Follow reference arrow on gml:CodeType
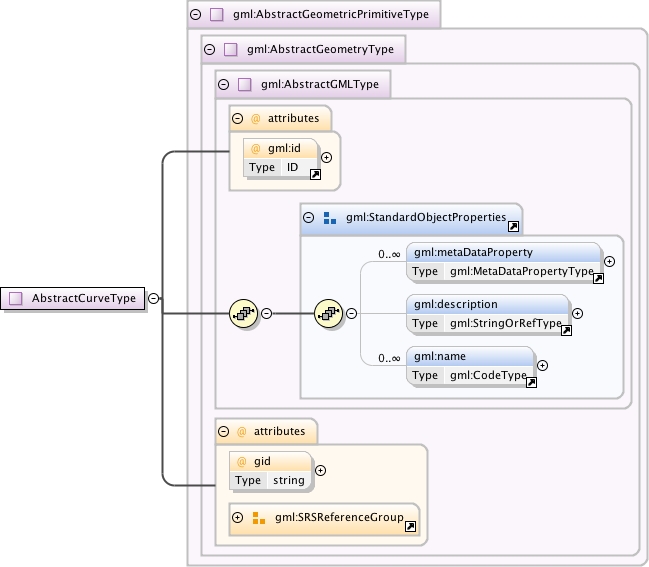 [x=531, y=382]
